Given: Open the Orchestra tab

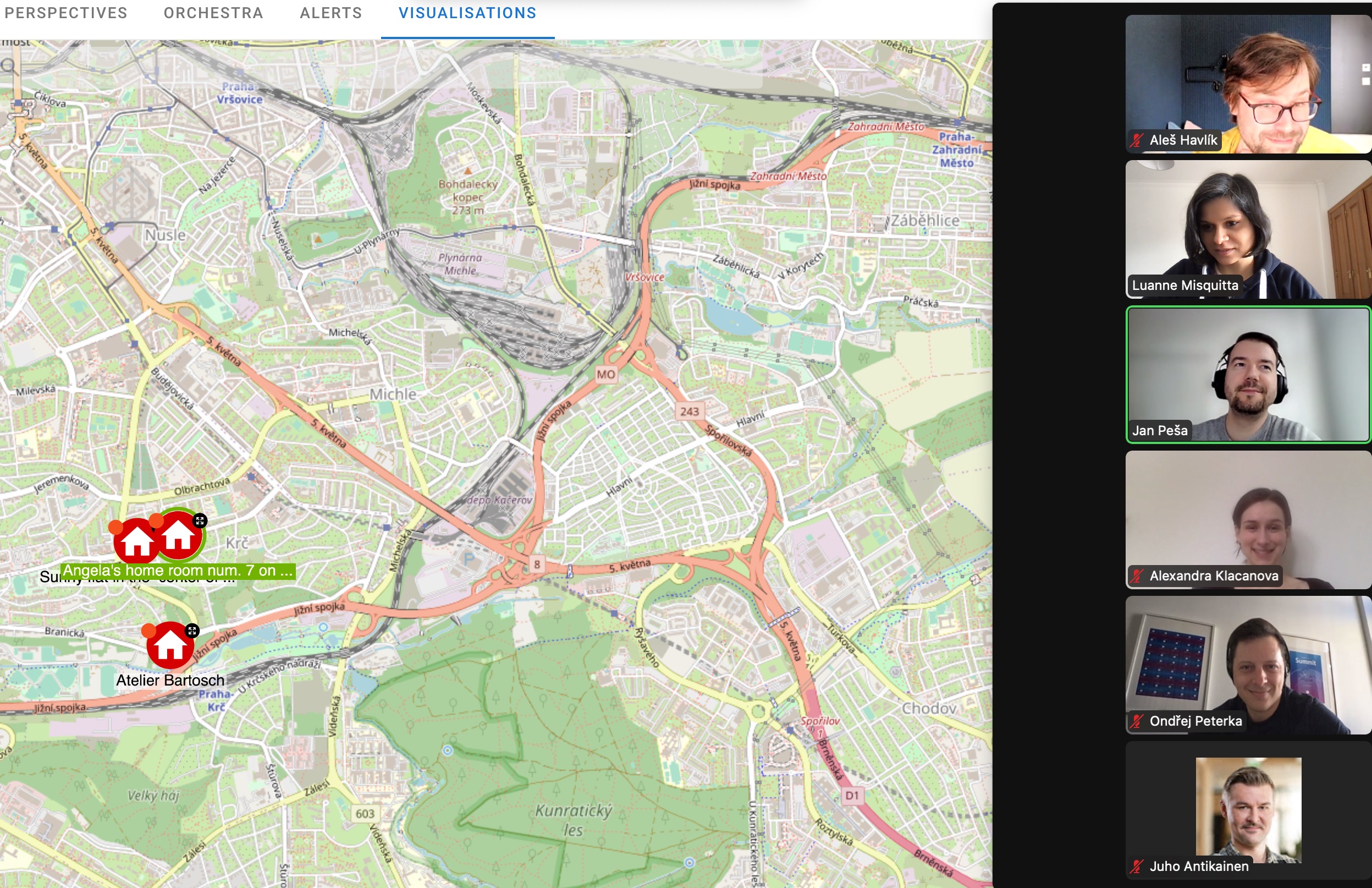Looking at the screenshot, I should (213, 13).
